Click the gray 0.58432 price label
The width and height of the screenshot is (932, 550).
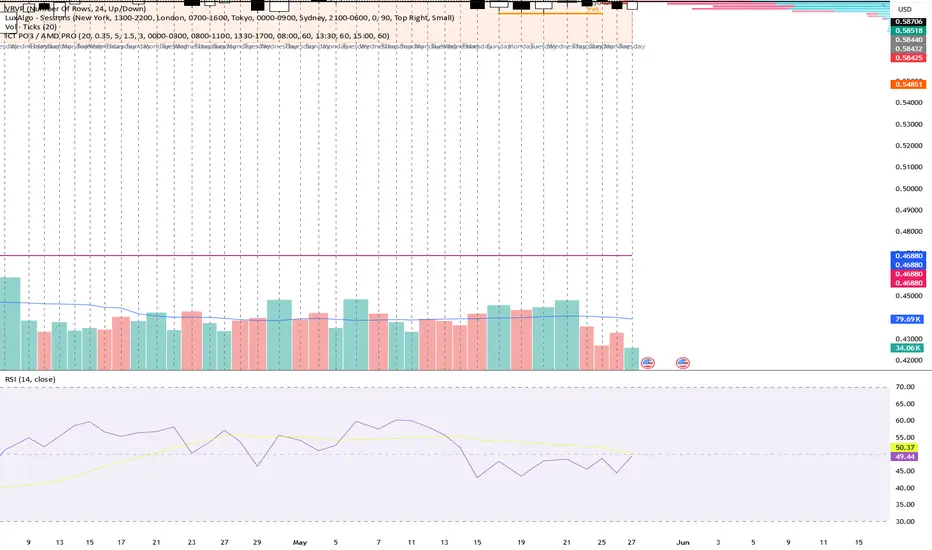point(908,49)
